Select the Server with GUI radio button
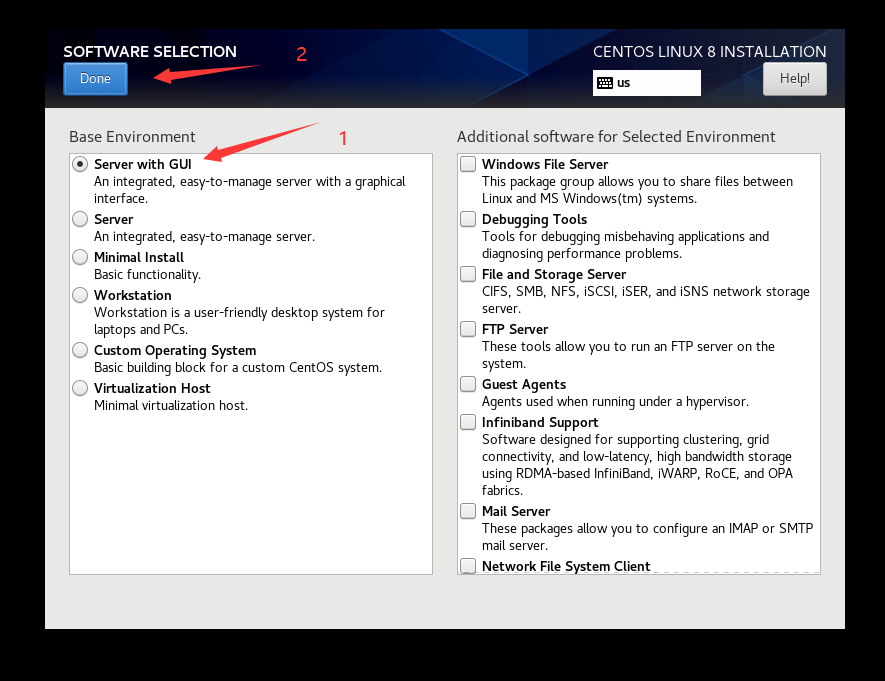885x681 pixels. (80, 164)
